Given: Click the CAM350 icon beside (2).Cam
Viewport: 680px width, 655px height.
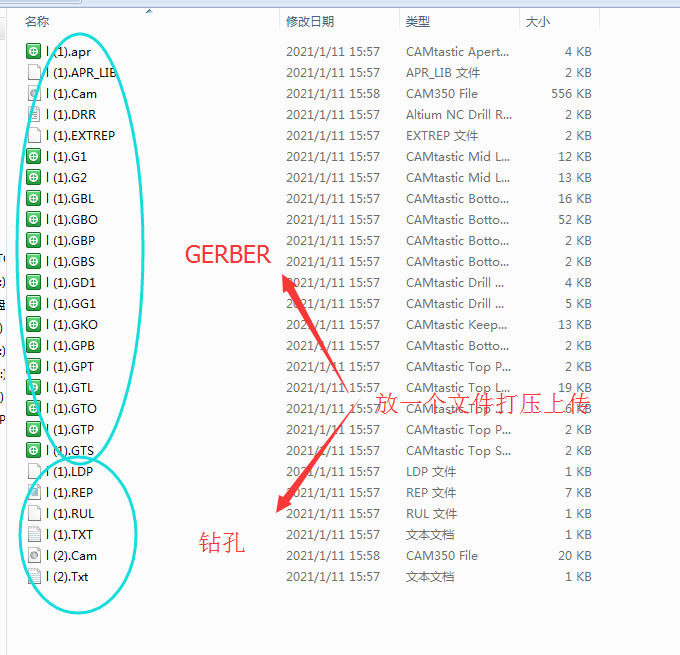Looking at the screenshot, I should click(x=33, y=556).
